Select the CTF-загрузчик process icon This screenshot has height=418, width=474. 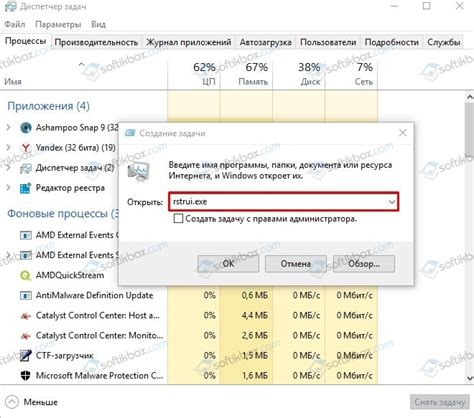(26, 356)
